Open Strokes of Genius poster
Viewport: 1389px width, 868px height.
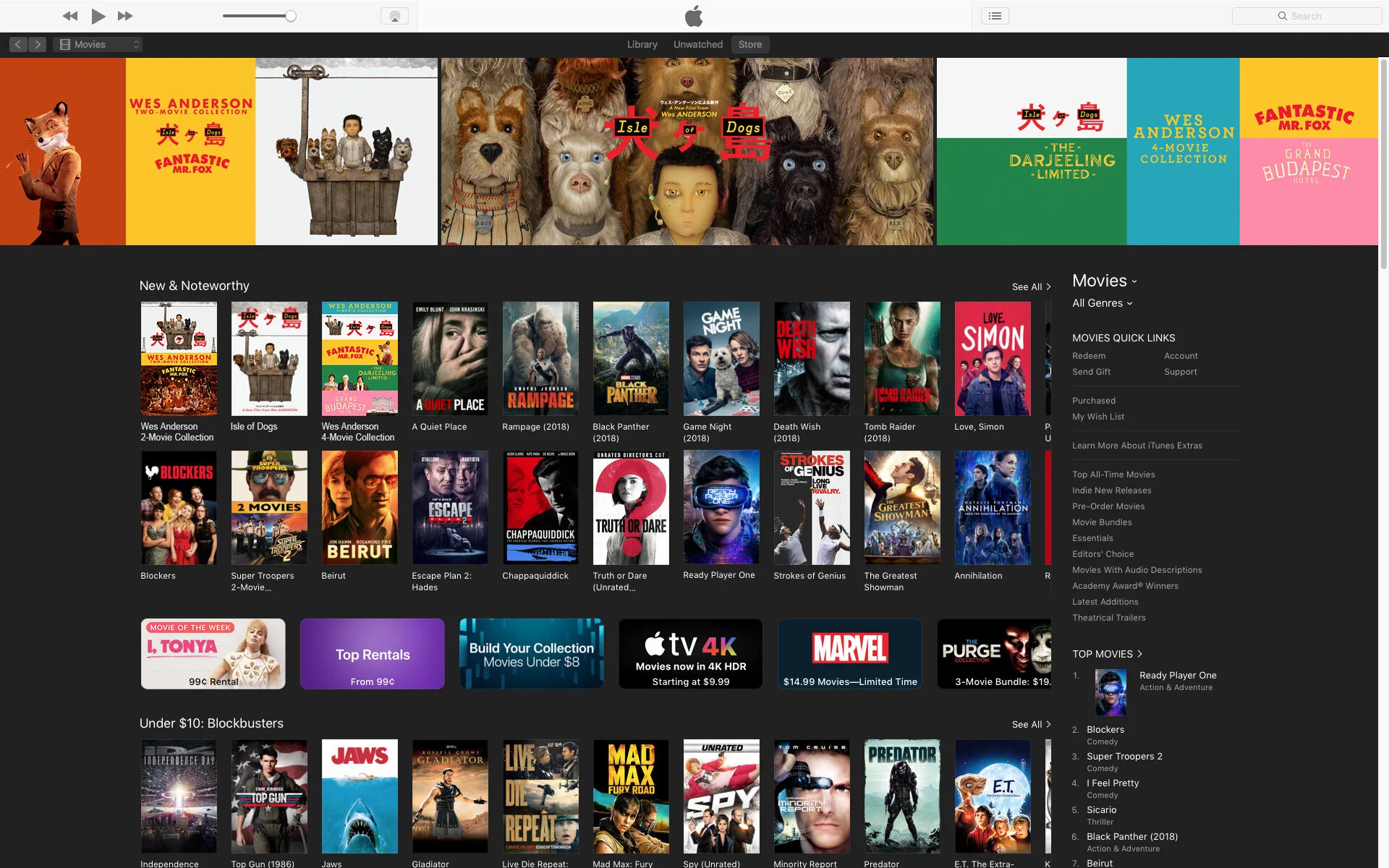point(812,508)
